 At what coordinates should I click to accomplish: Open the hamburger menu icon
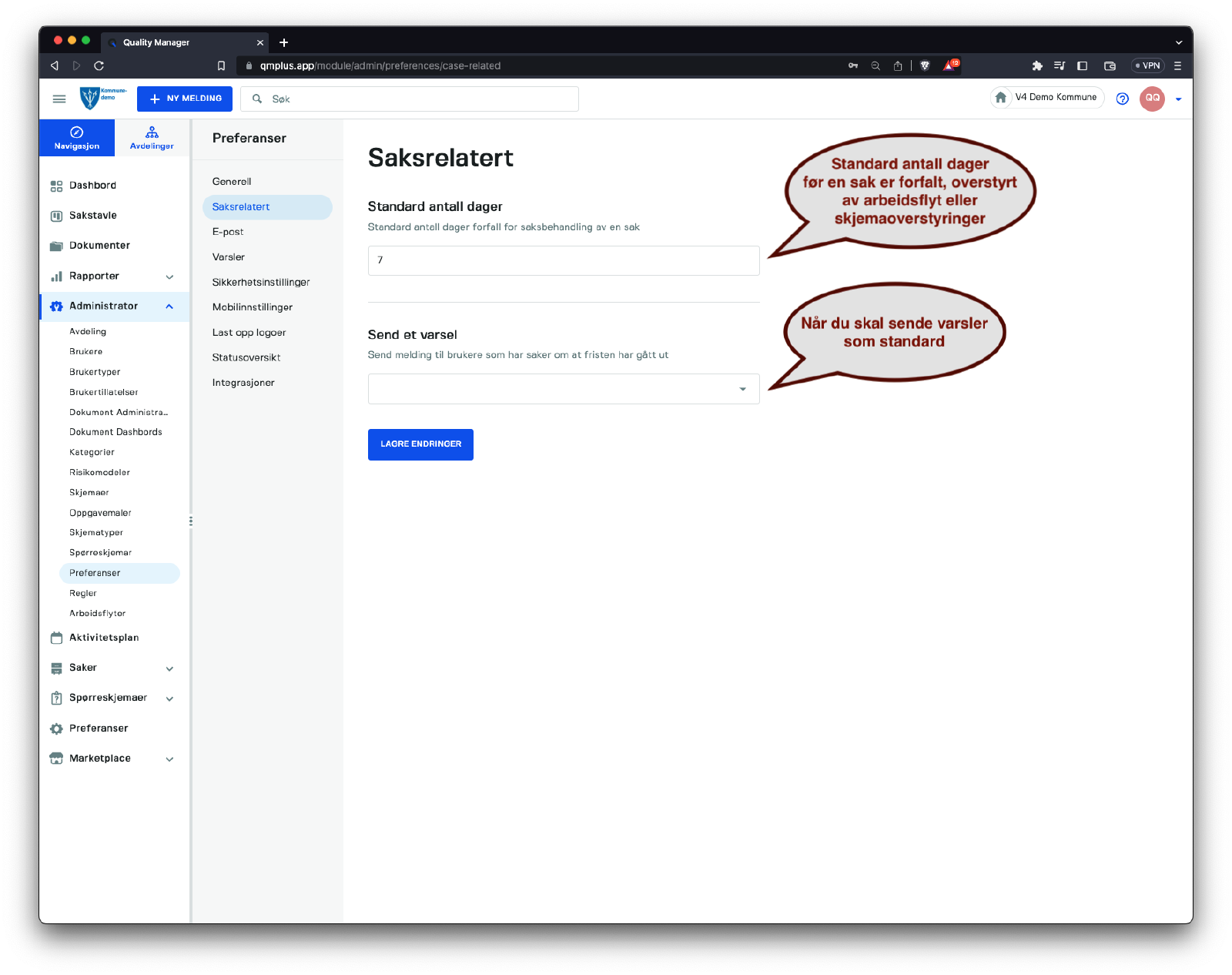coord(59,99)
